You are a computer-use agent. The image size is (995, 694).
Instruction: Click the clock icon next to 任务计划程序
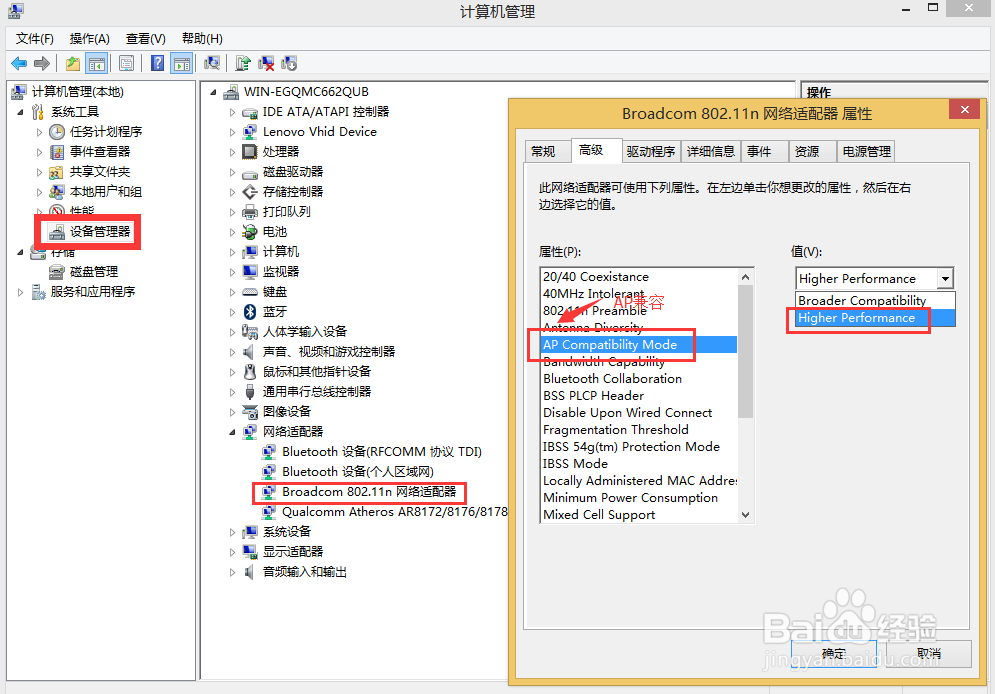[57, 131]
